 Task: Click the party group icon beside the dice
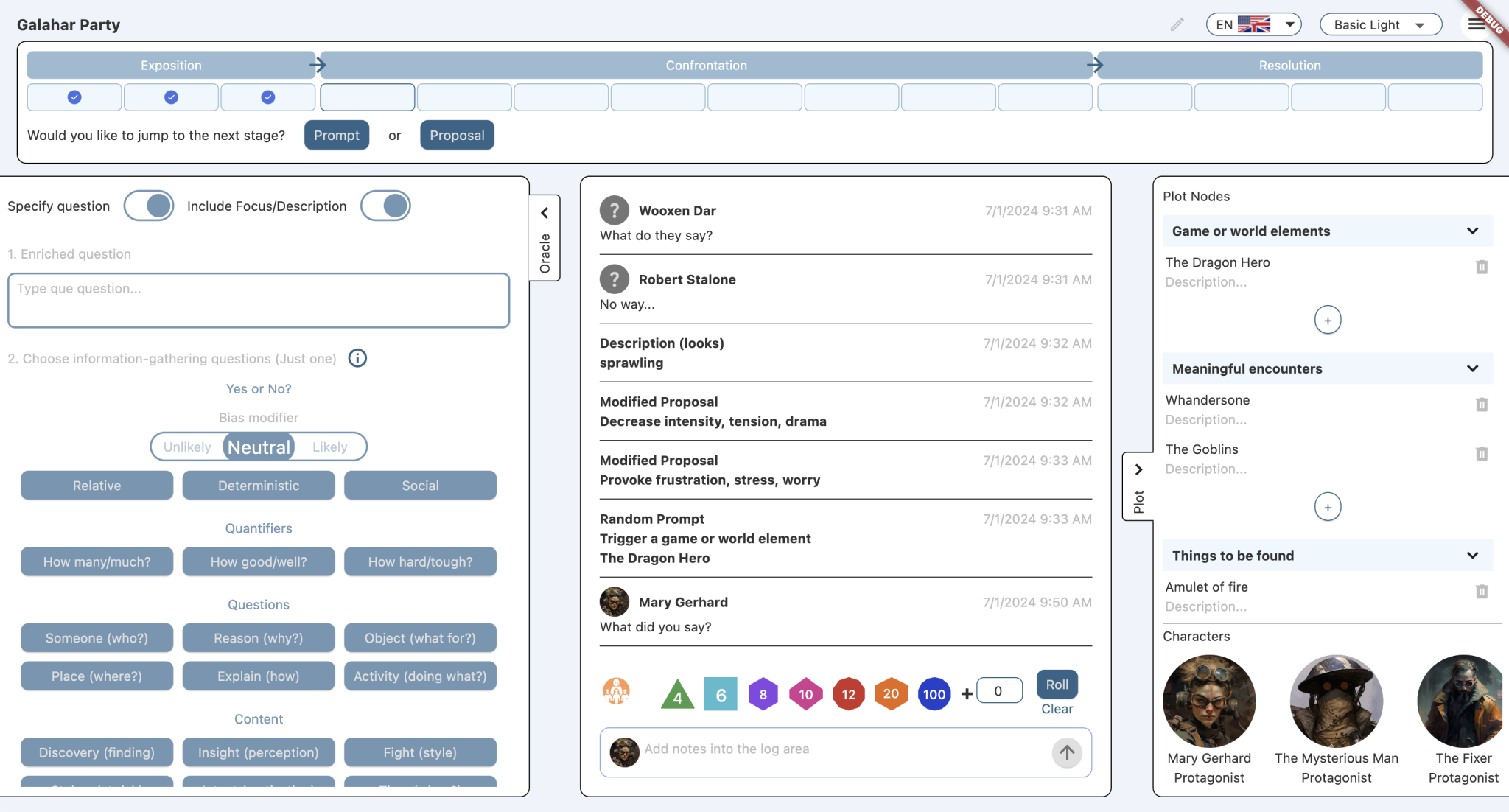pyautogui.click(x=616, y=691)
